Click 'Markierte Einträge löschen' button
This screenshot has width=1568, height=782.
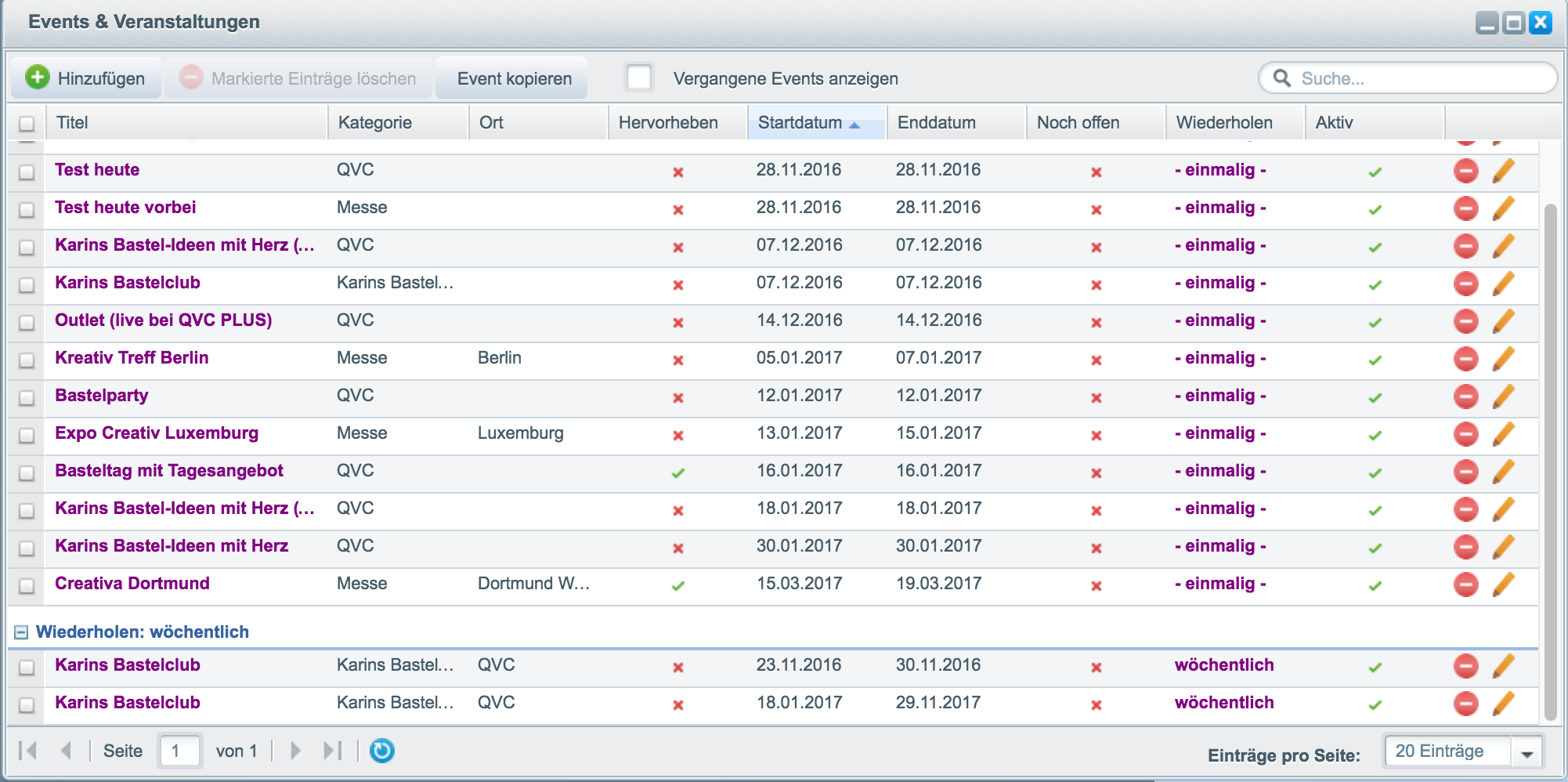[x=298, y=78]
